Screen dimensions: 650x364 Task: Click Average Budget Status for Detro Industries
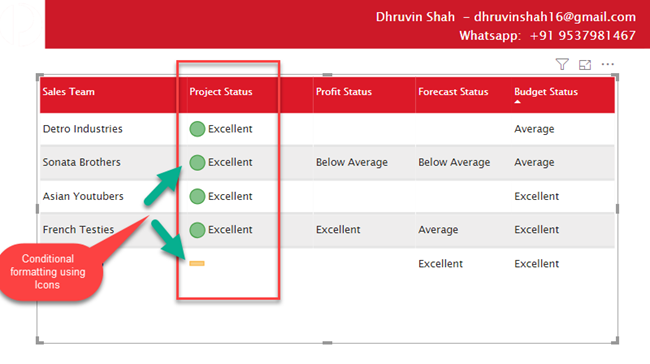534,129
